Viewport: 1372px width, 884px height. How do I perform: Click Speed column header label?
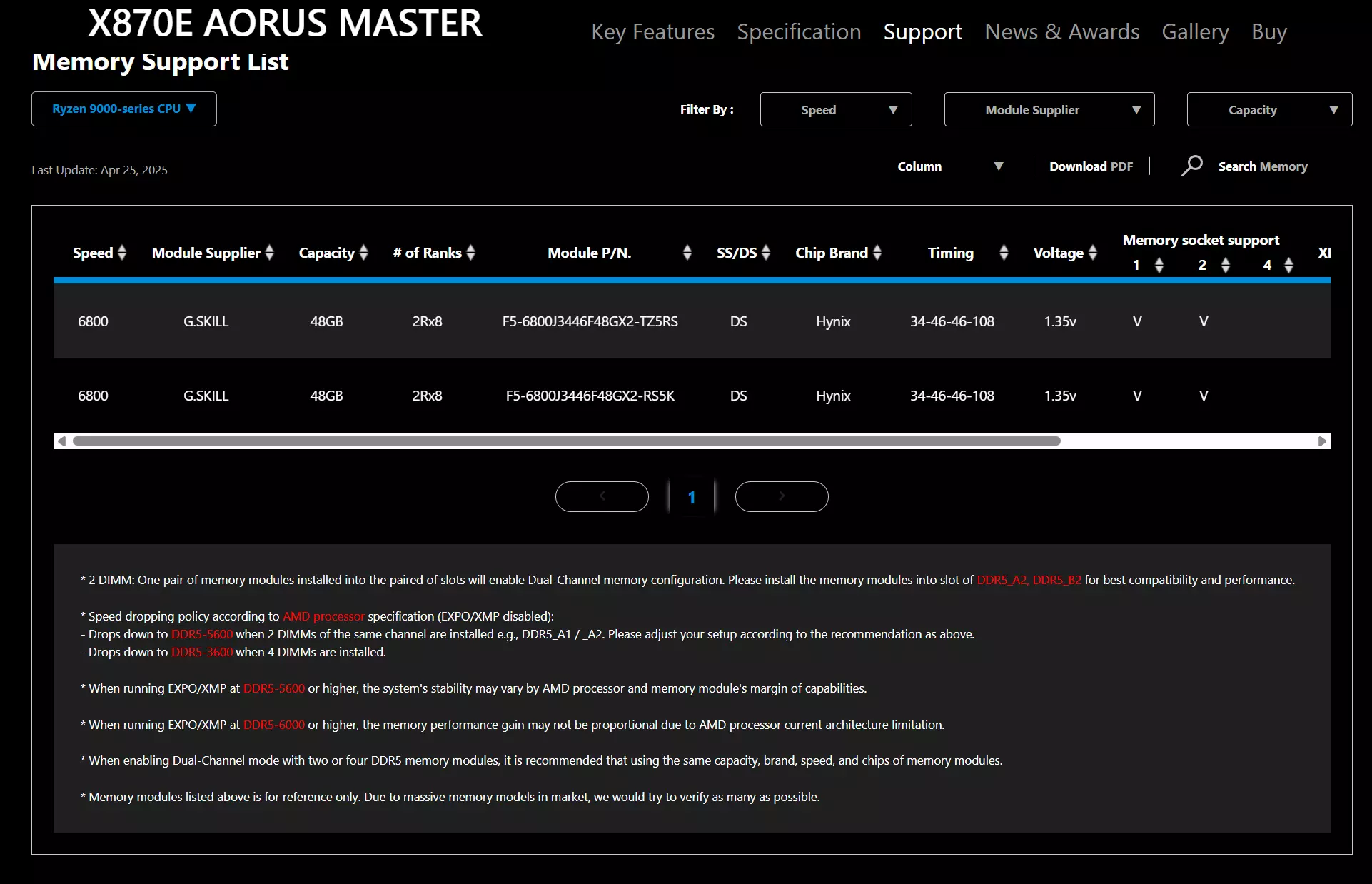tap(93, 253)
